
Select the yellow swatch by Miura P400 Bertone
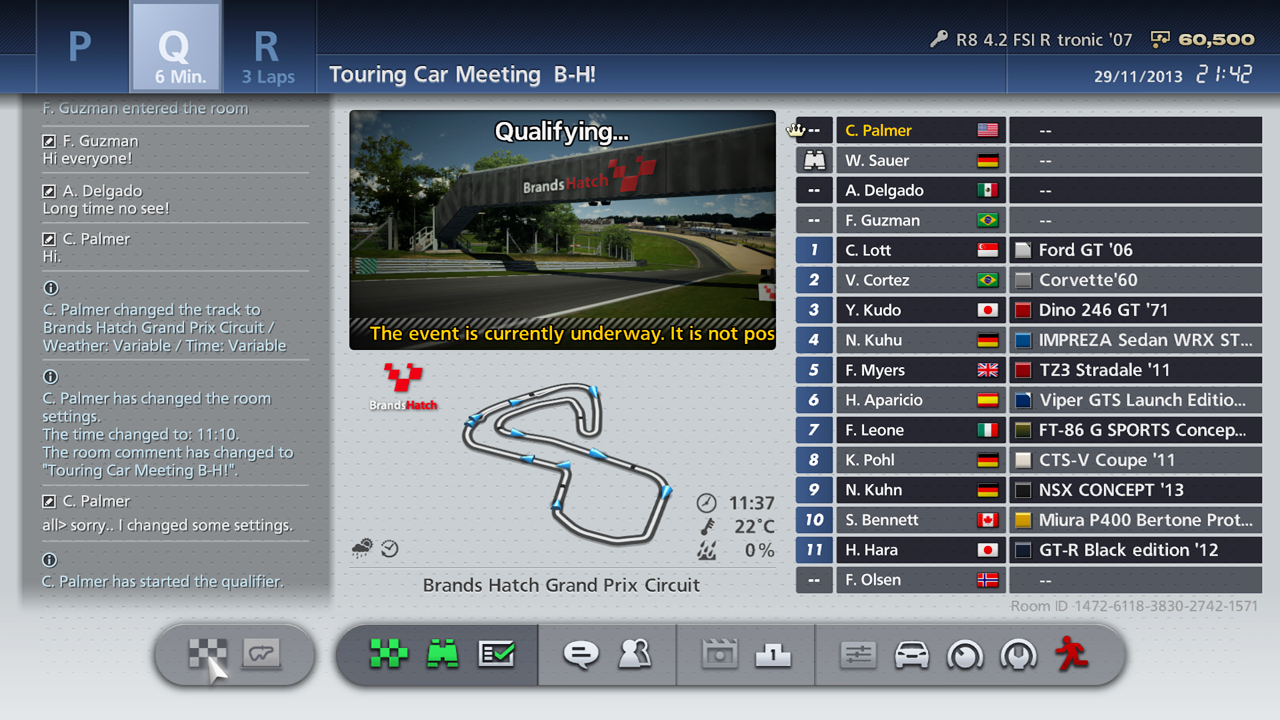click(x=1023, y=520)
